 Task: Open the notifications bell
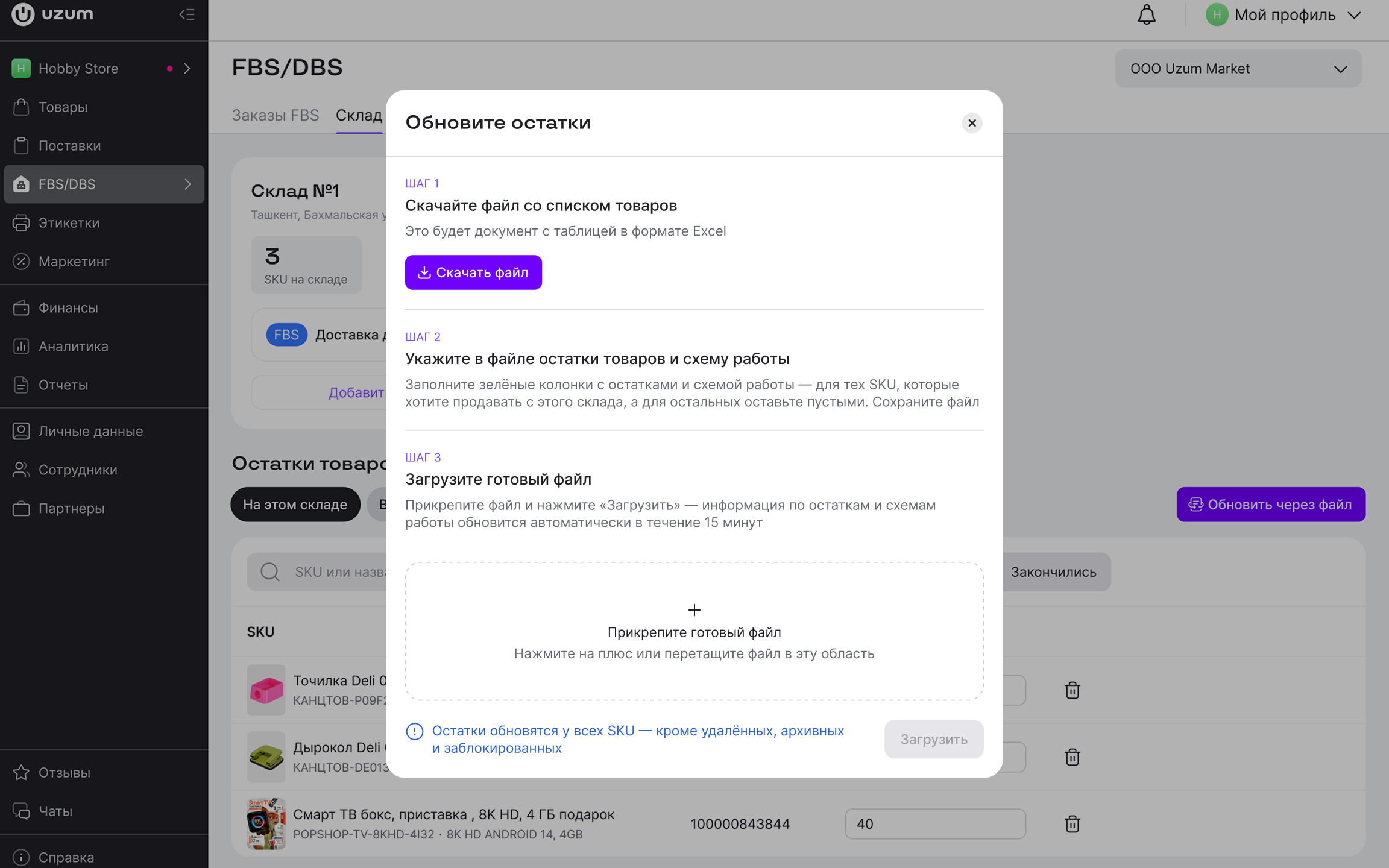[x=1146, y=14]
